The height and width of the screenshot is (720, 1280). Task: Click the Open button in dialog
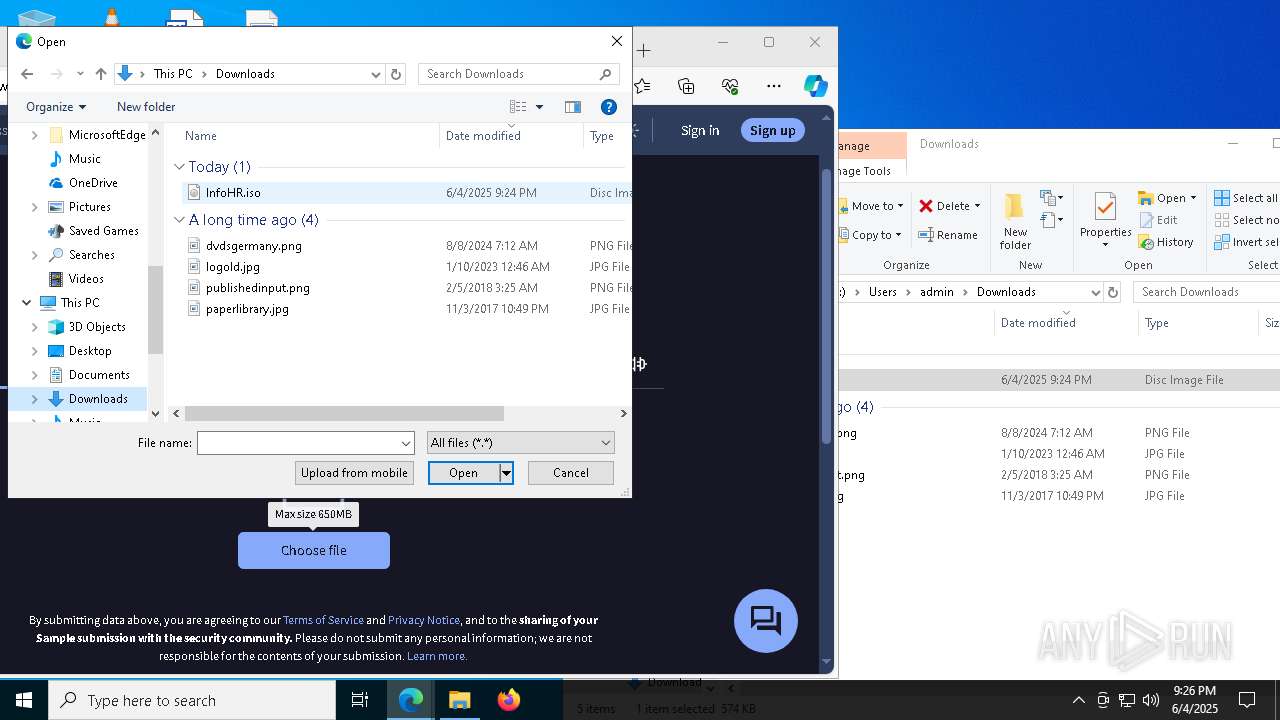click(463, 473)
